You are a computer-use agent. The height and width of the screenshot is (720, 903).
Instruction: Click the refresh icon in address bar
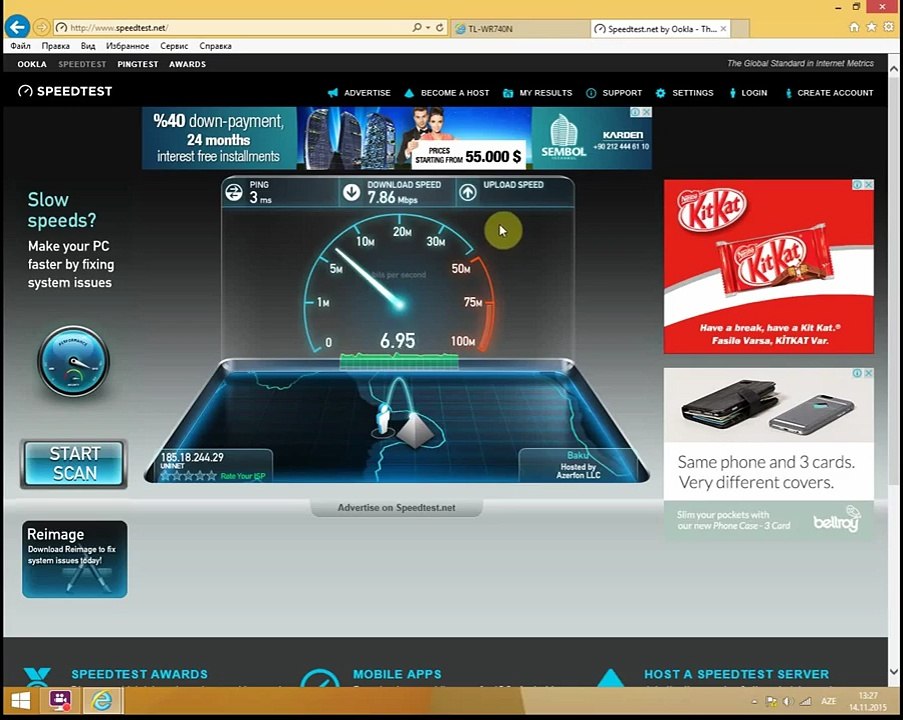click(440, 27)
